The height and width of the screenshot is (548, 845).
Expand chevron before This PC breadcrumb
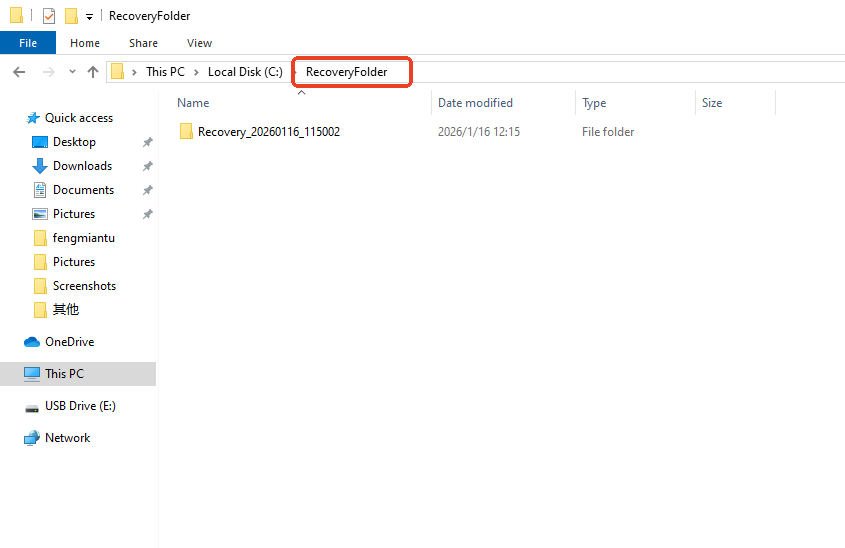[x=134, y=72]
